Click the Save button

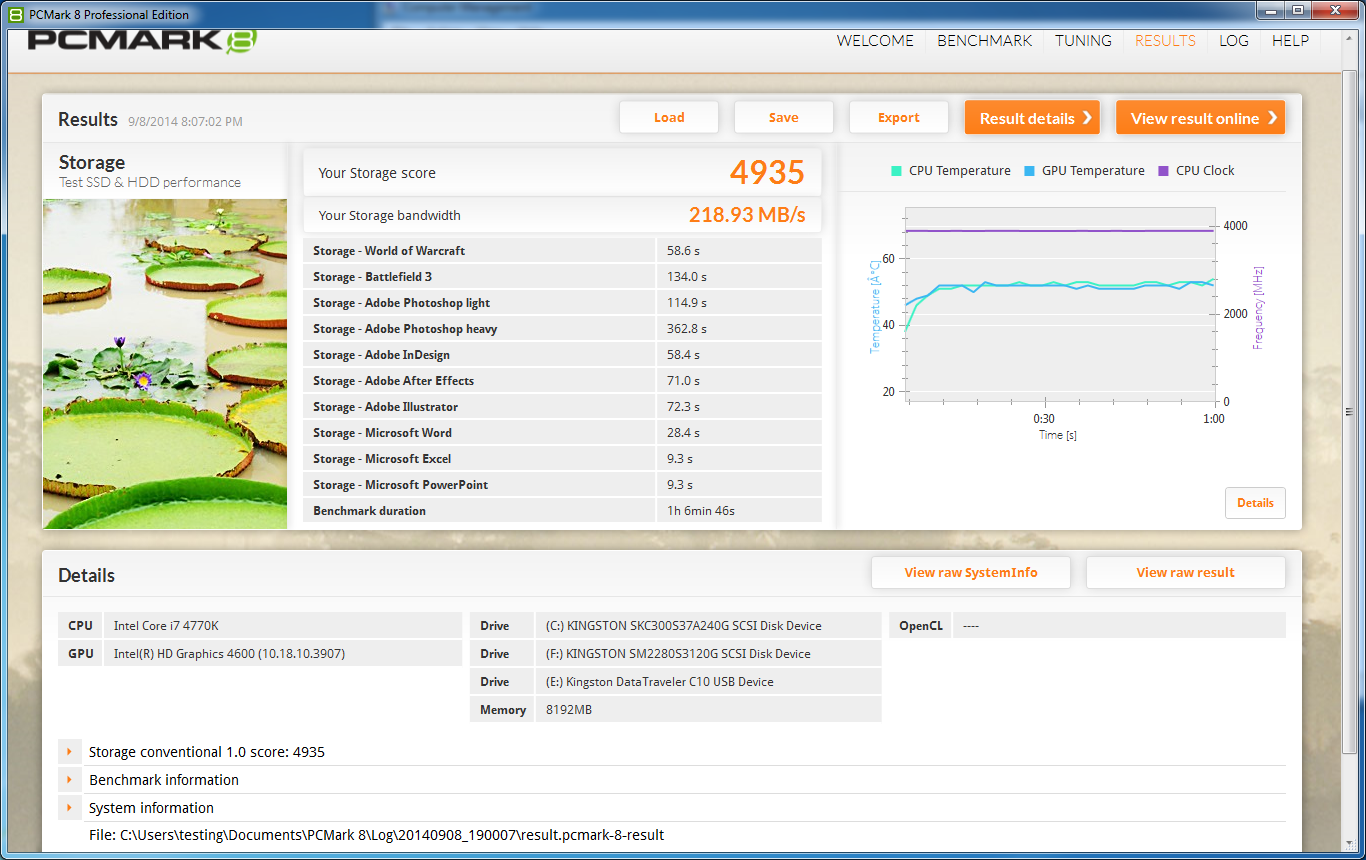pos(784,117)
